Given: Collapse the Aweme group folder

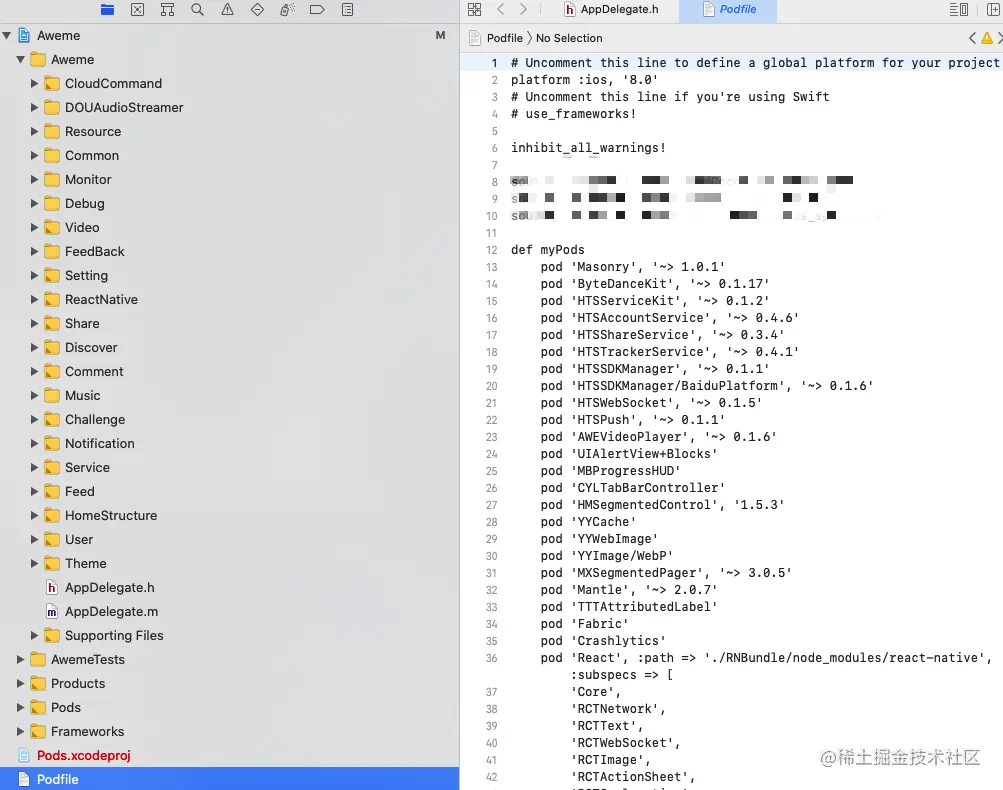Looking at the screenshot, I should click(20, 59).
